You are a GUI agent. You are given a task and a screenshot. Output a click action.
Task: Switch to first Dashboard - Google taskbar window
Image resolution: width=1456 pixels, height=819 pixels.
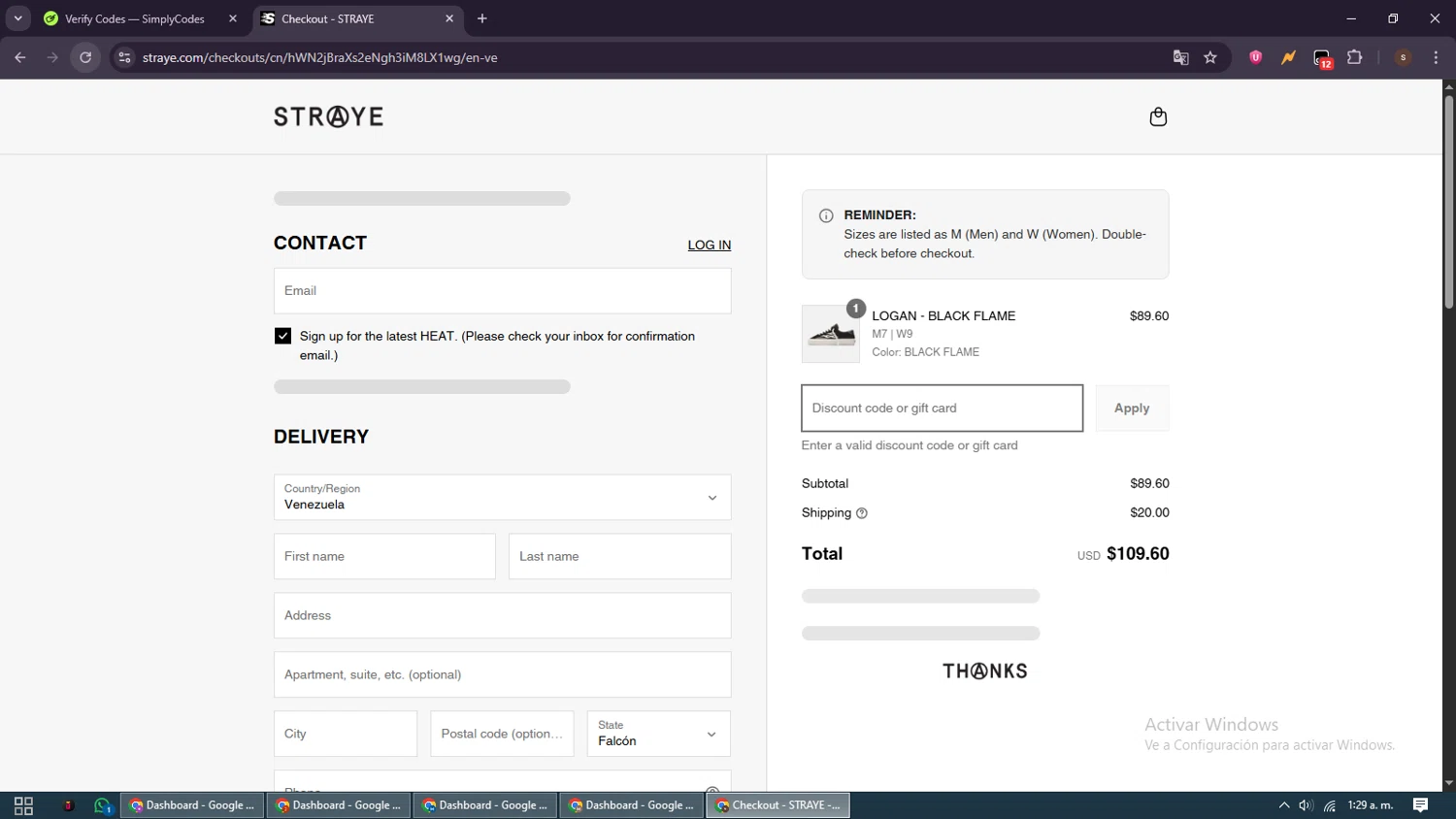click(x=192, y=805)
